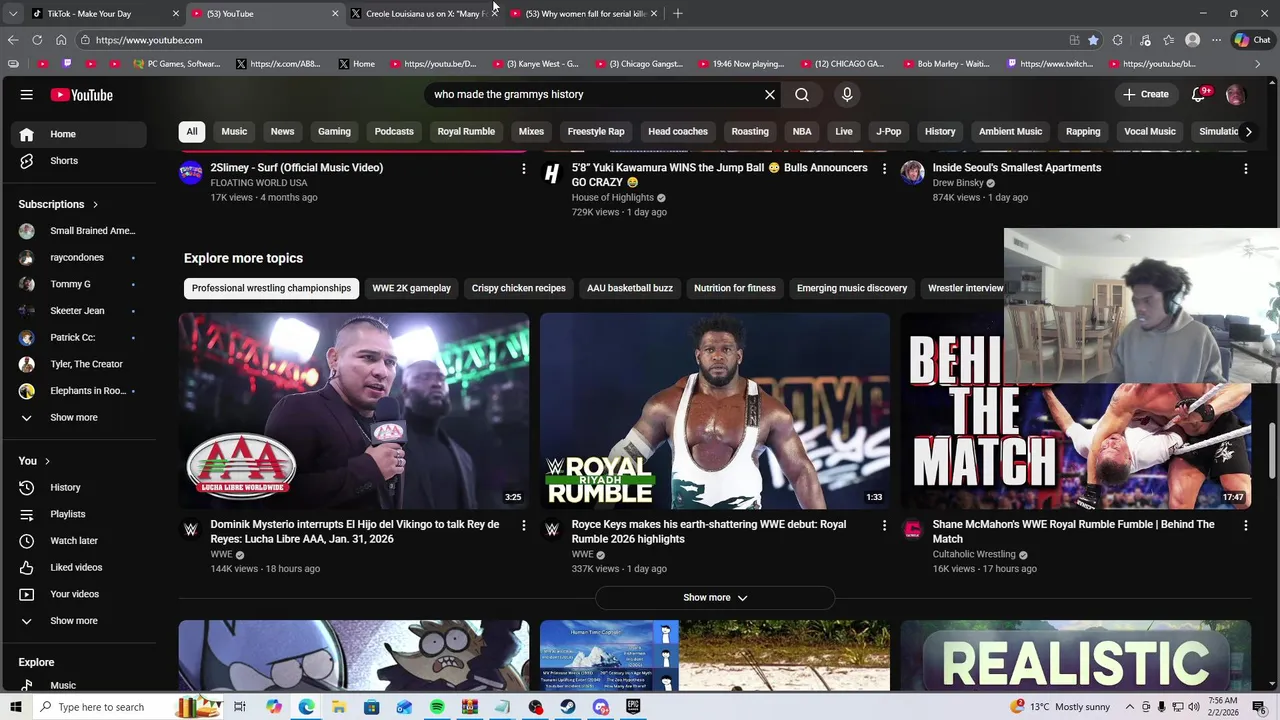Image resolution: width=1280 pixels, height=720 pixels.
Task: Expand the Subscriptions section chevron
Action: pos(95,204)
